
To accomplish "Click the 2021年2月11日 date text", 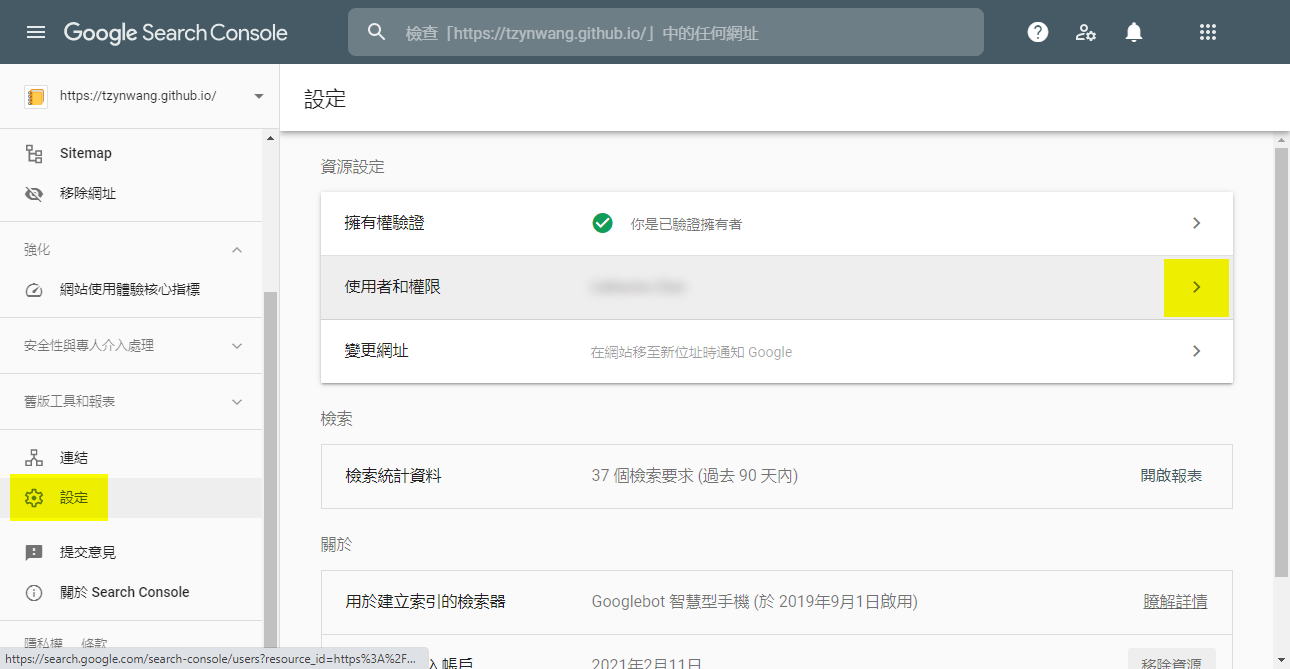I will click(x=647, y=663).
